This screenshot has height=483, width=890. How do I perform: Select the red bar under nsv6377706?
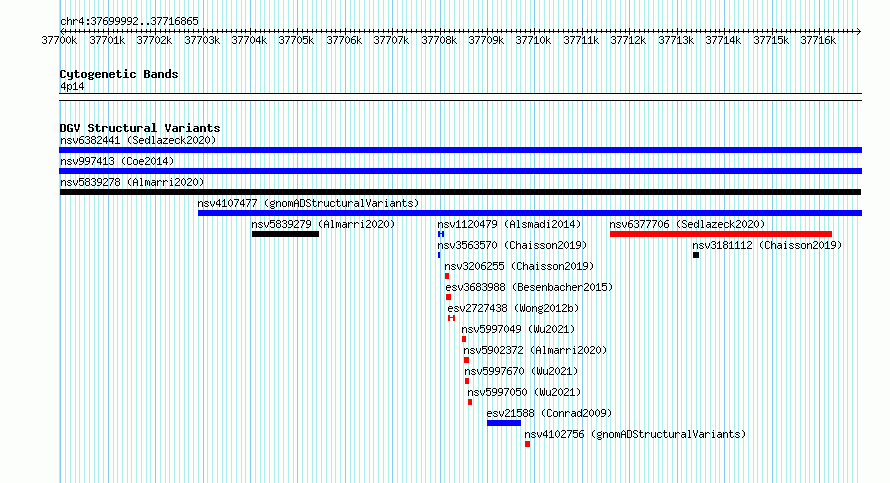[721, 234]
